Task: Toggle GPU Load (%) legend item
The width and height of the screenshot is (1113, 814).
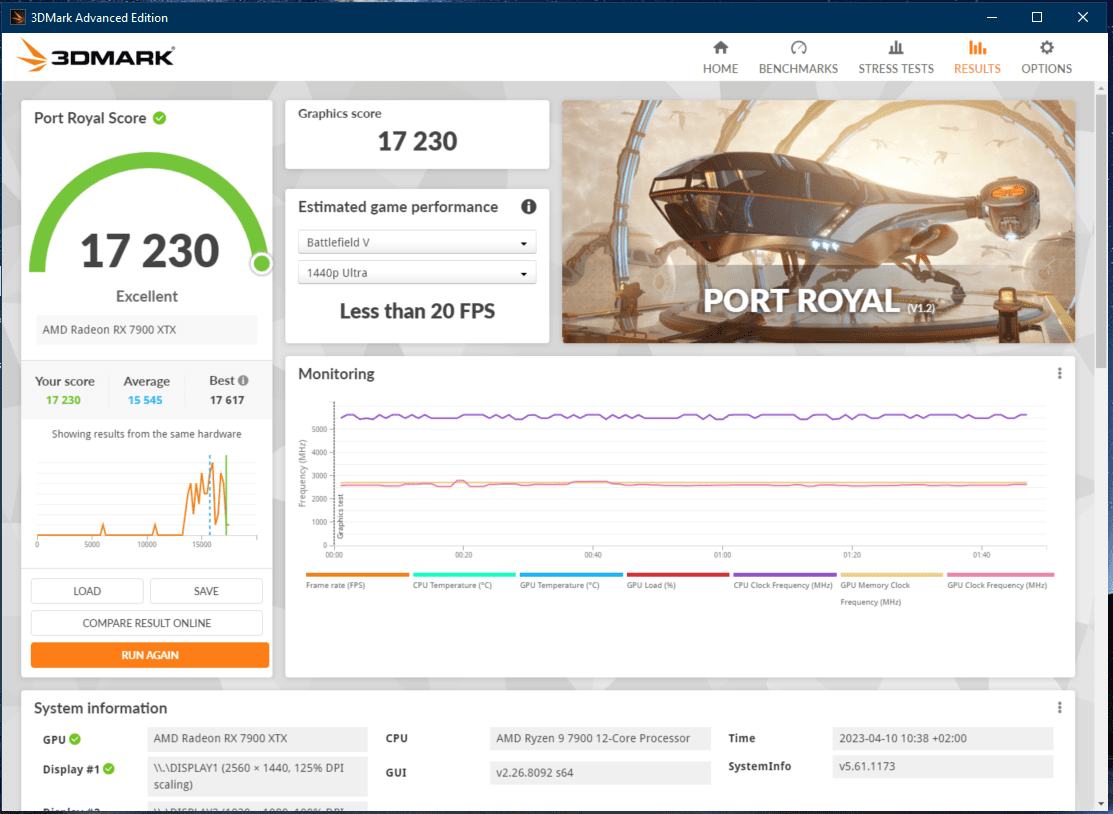Action: (x=678, y=581)
